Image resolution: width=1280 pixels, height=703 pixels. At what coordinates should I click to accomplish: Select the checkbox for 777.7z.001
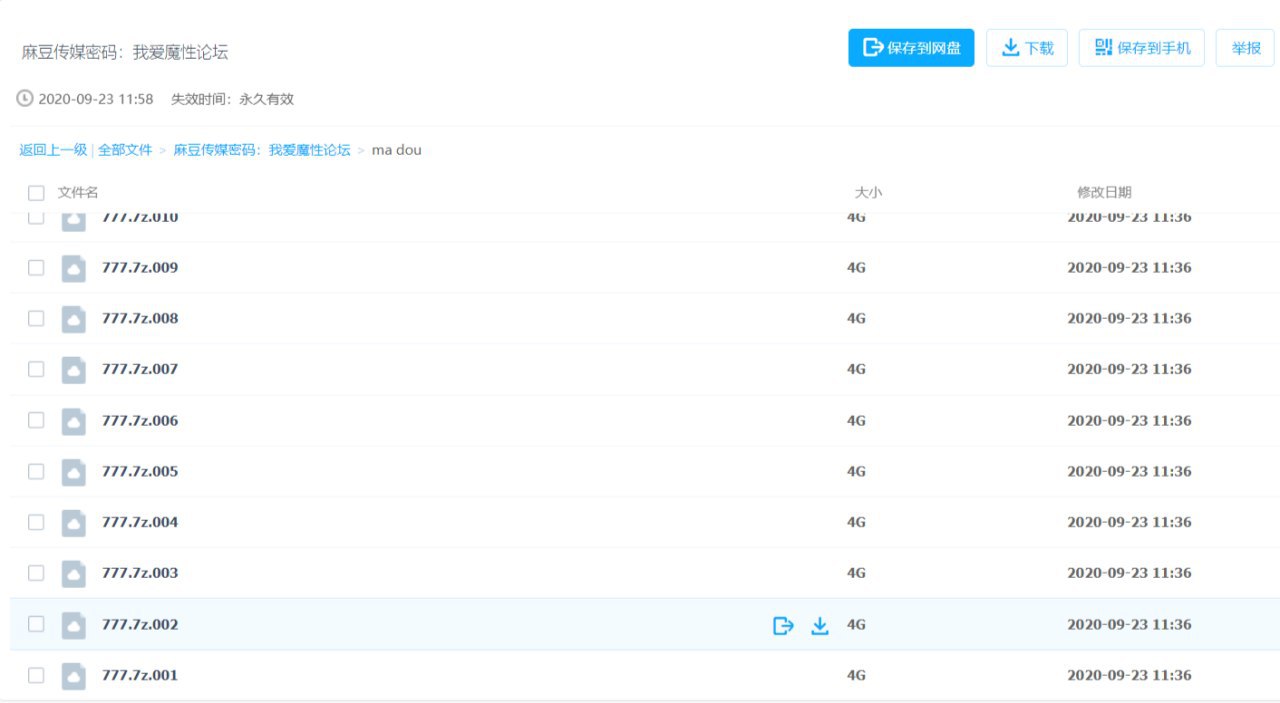(x=36, y=675)
